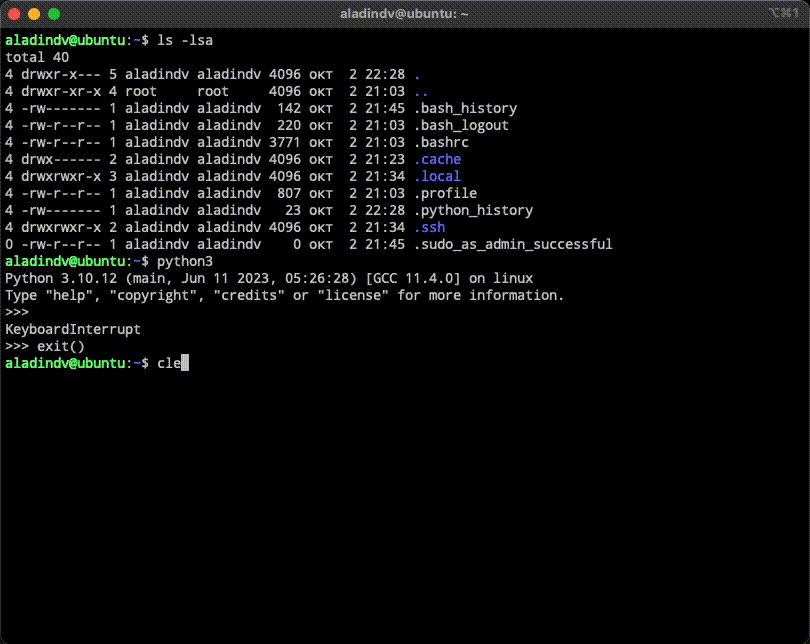Click the .bashrc filename entry
This screenshot has width=810, height=644.
441,142
